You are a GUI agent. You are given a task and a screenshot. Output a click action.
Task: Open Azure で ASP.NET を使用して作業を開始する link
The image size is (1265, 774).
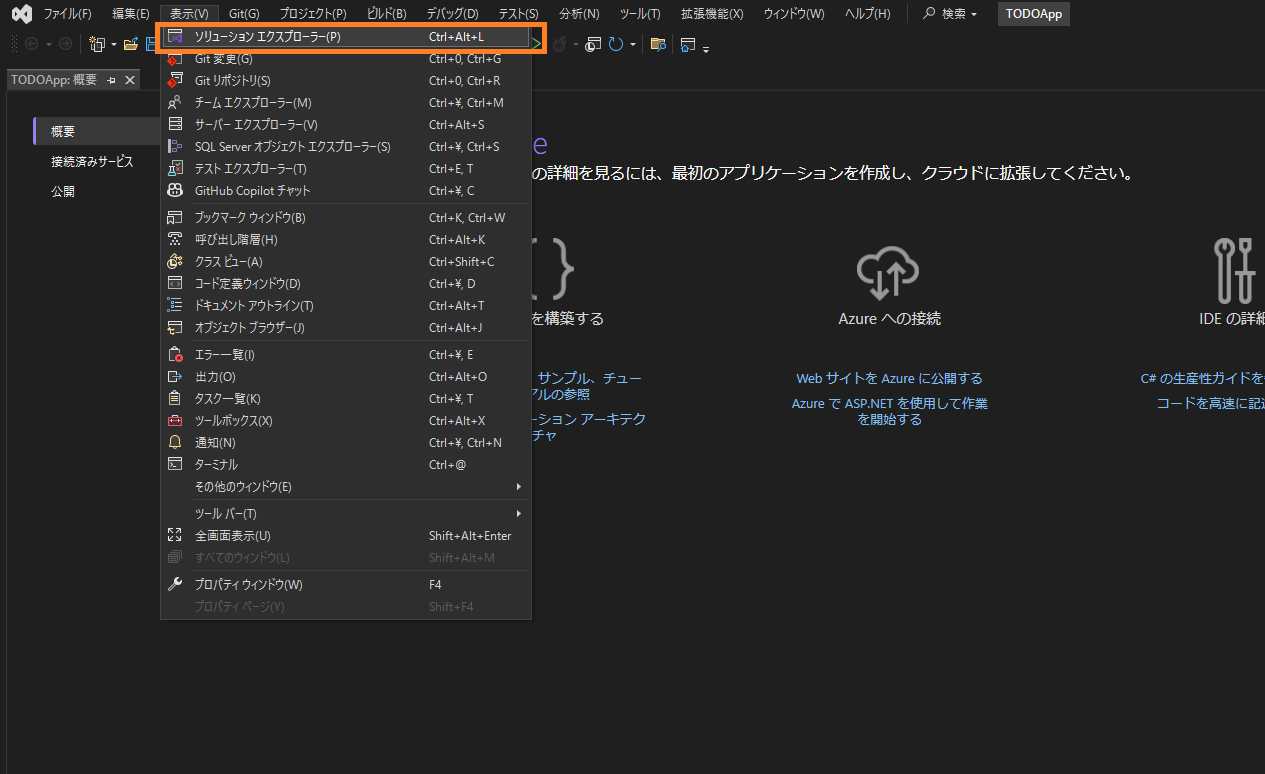pyautogui.click(x=889, y=411)
